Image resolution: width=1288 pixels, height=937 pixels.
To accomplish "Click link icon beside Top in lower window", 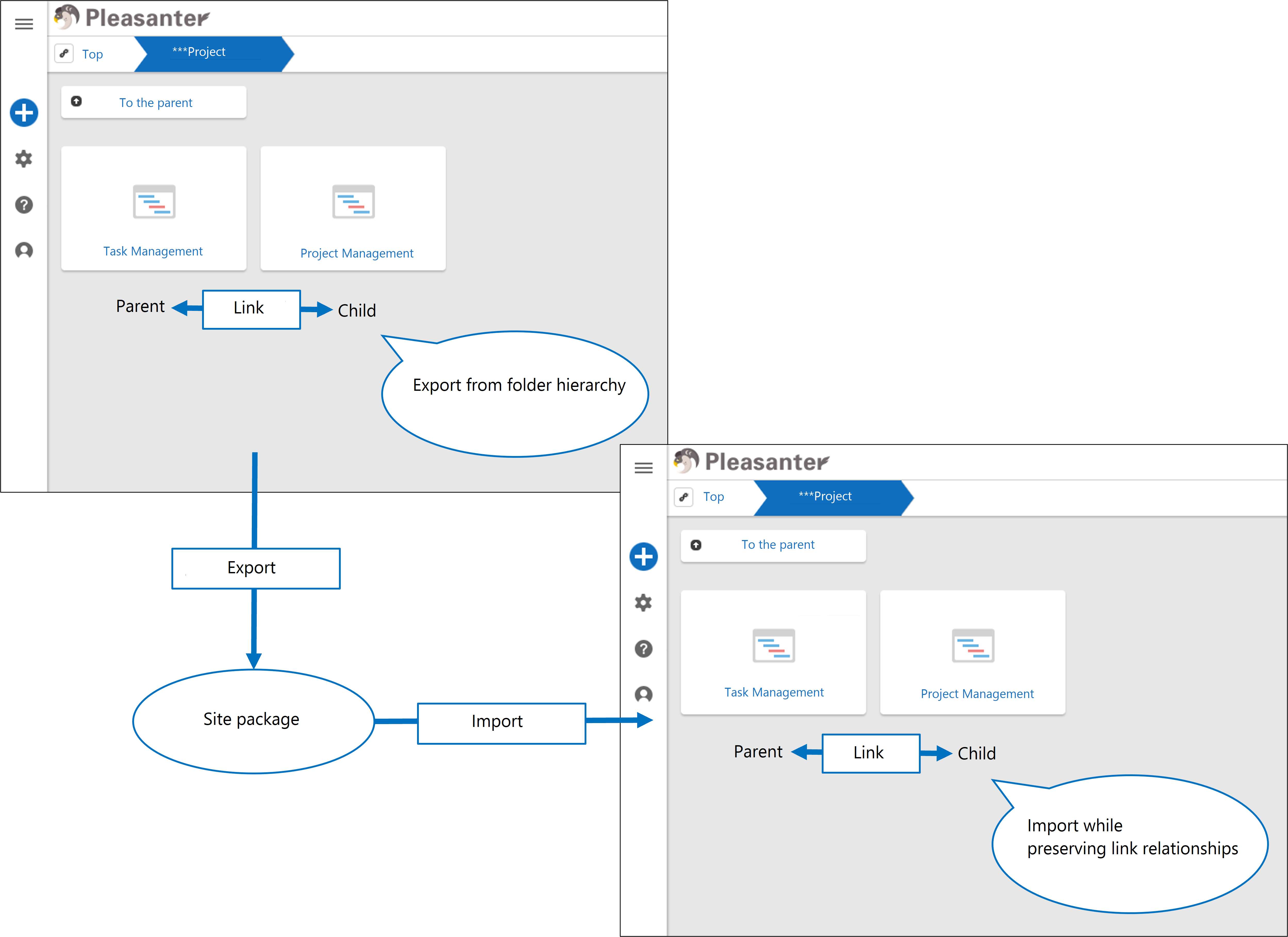I will 684,497.
